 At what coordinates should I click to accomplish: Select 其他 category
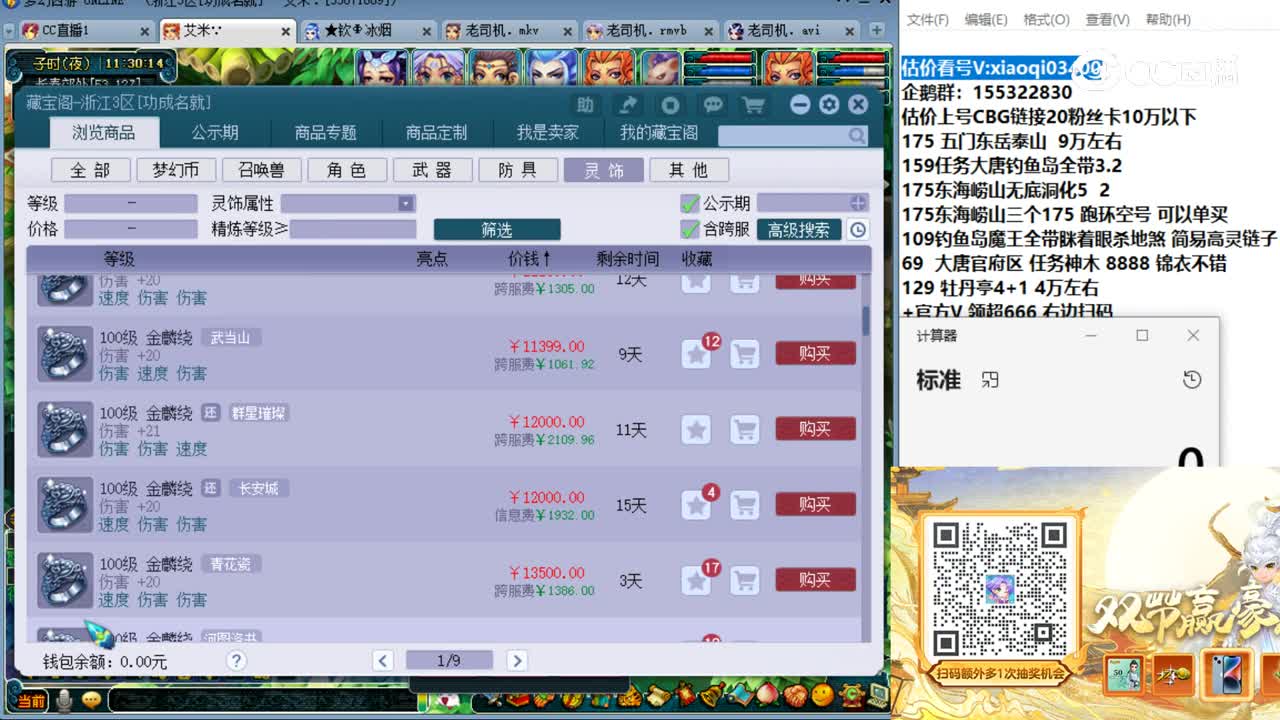[688, 170]
